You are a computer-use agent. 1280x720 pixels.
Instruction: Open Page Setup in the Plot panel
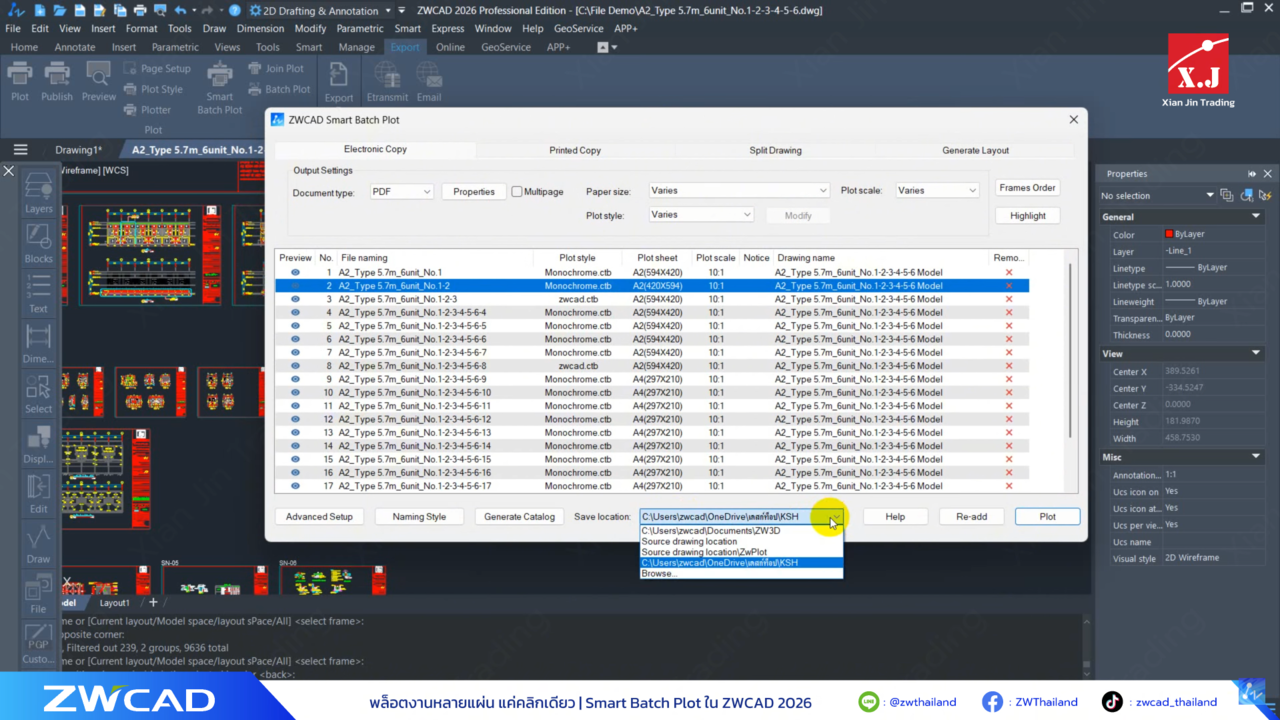coord(157,69)
